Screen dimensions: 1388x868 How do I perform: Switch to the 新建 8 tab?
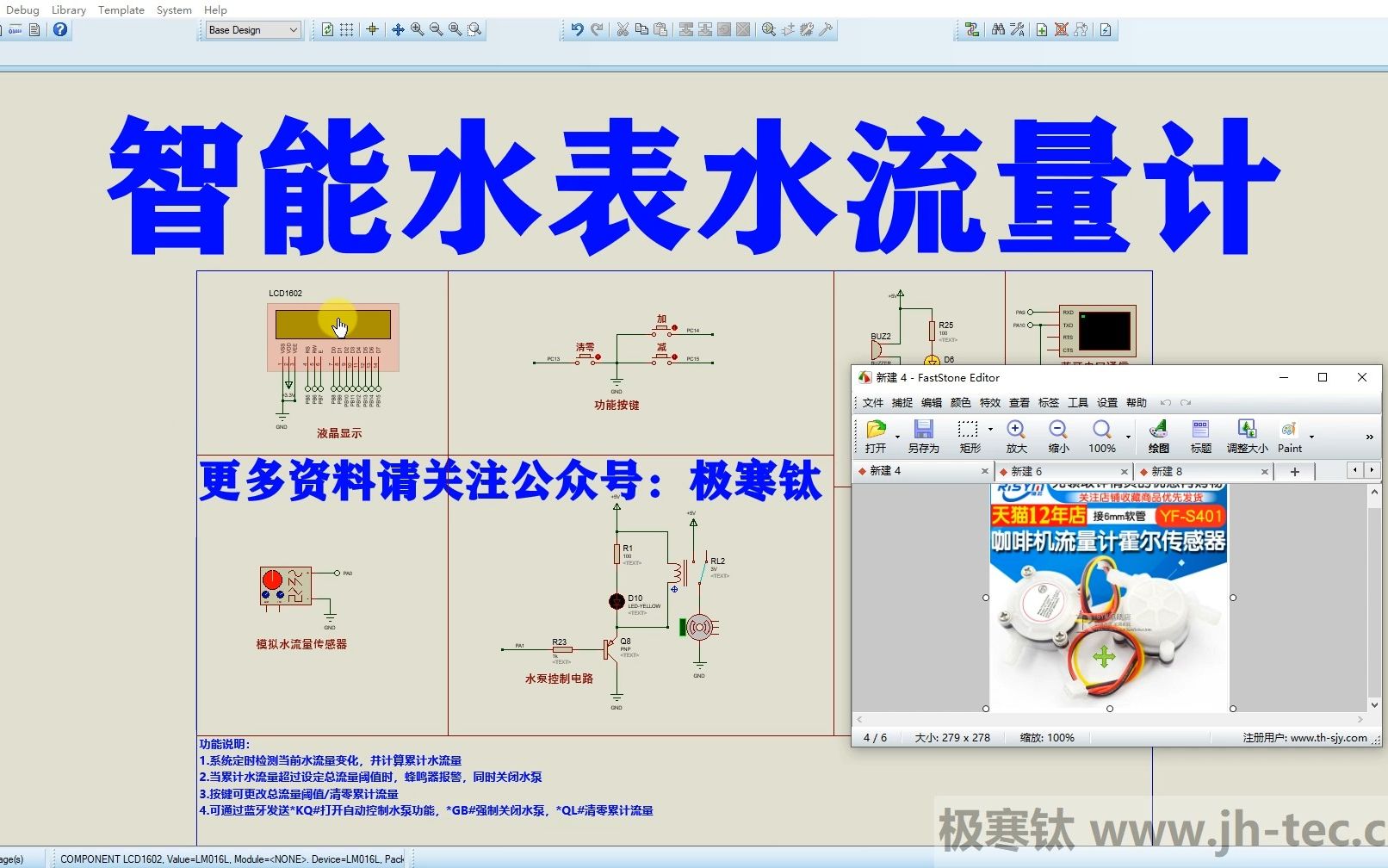pos(1204,471)
